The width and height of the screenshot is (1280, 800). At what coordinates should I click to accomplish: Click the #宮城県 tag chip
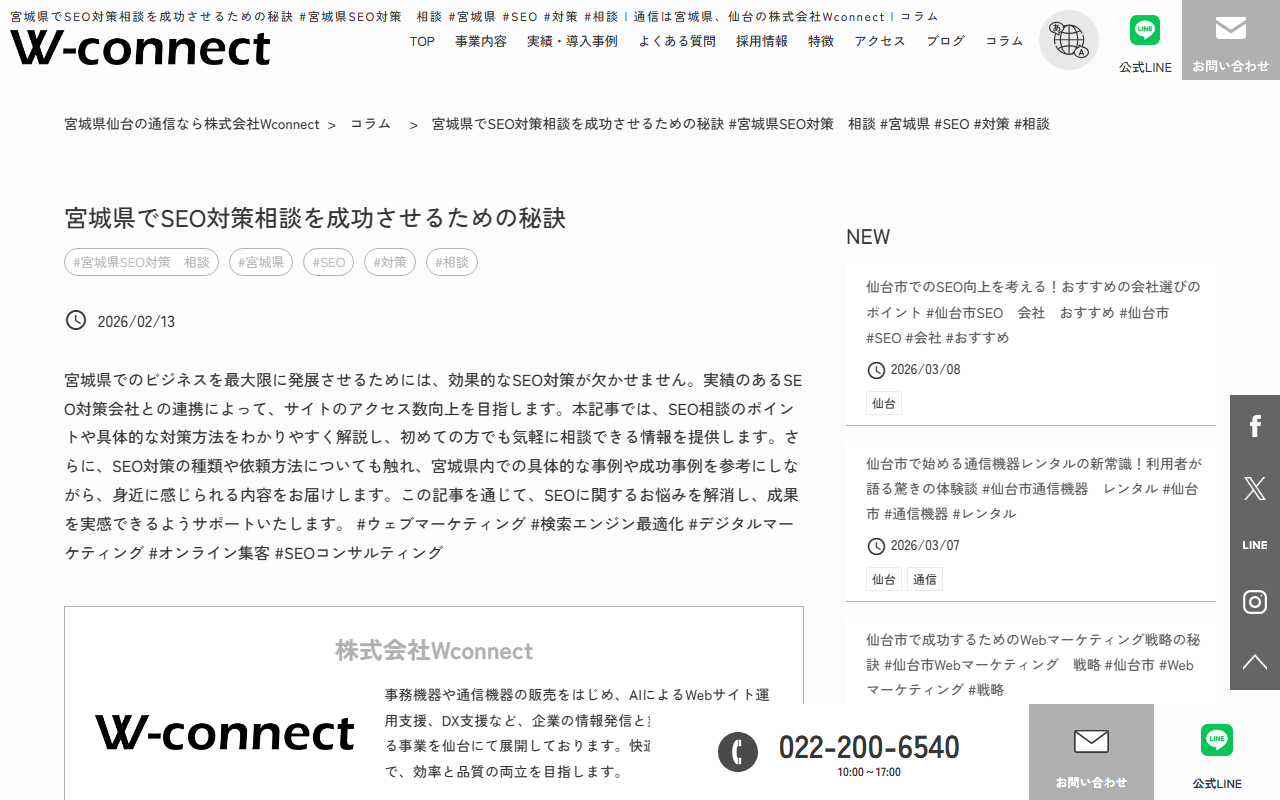(260, 262)
